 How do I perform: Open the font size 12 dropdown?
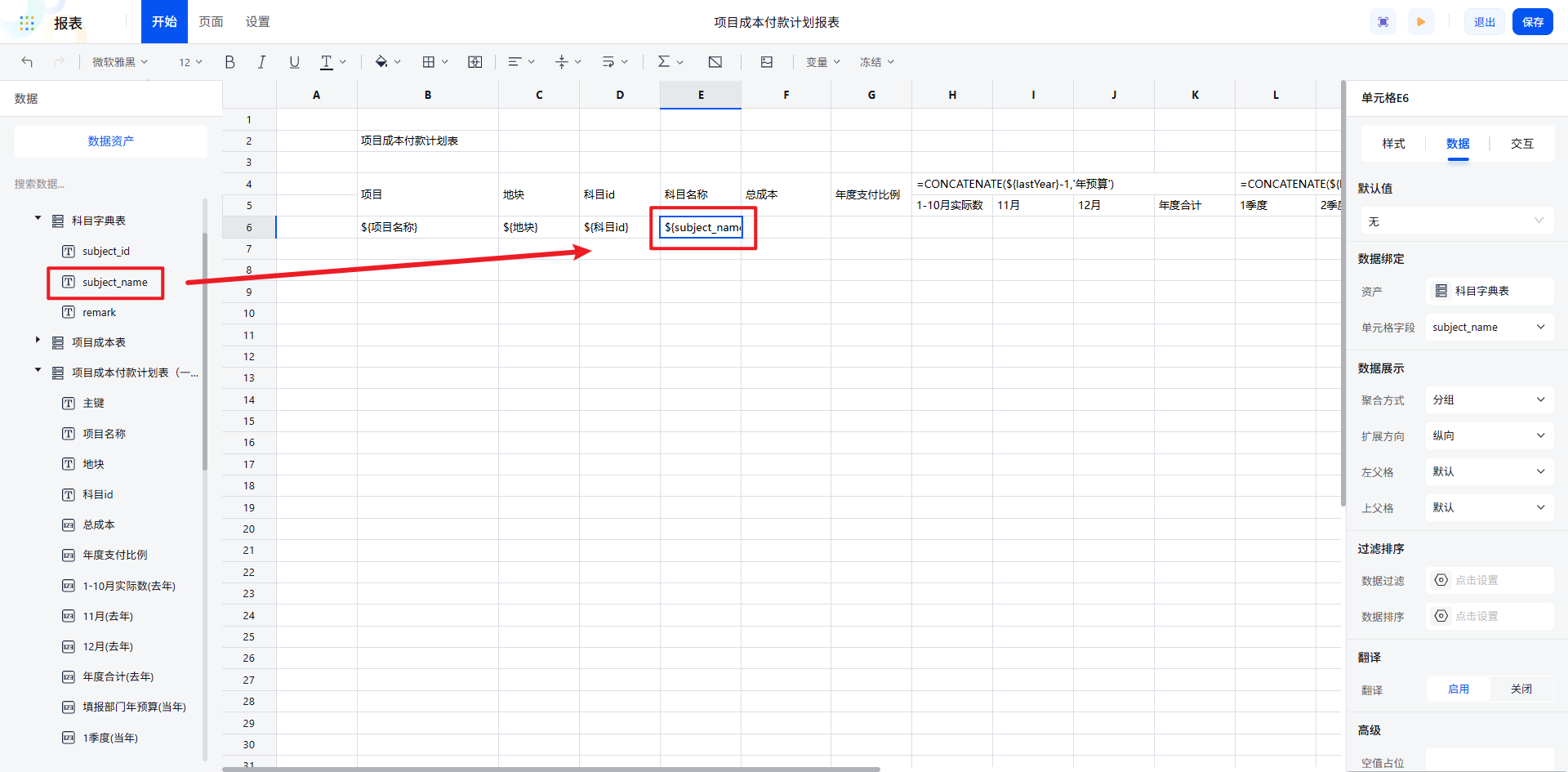[x=190, y=62]
